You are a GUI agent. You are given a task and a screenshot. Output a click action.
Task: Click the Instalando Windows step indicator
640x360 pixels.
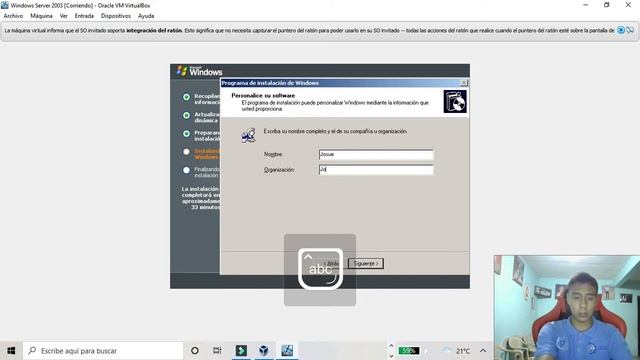pos(187,152)
